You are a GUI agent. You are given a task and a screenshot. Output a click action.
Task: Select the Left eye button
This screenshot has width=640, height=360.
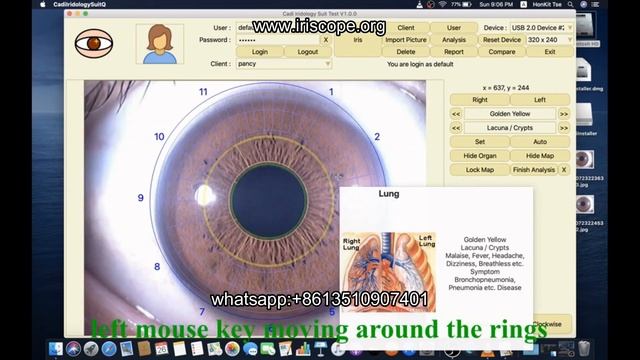pyautogui.click(x=540, y=100)
